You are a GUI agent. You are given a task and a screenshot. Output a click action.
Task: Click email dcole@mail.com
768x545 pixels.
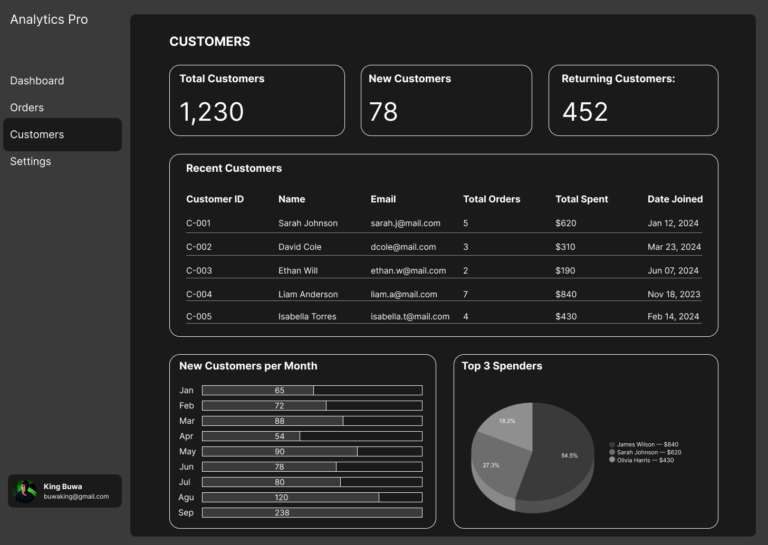tap(403, 247)
